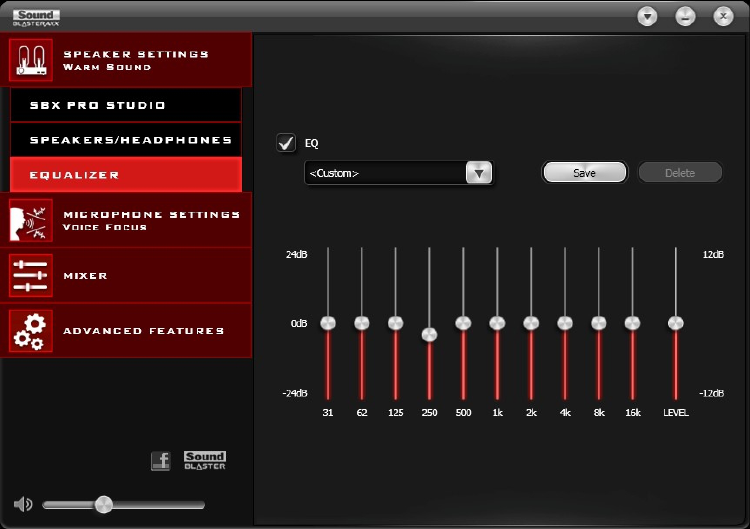Click the 12dB scale label
This screenshot has height=529, width=750.
pyautogui.click(x=713, y=254)
